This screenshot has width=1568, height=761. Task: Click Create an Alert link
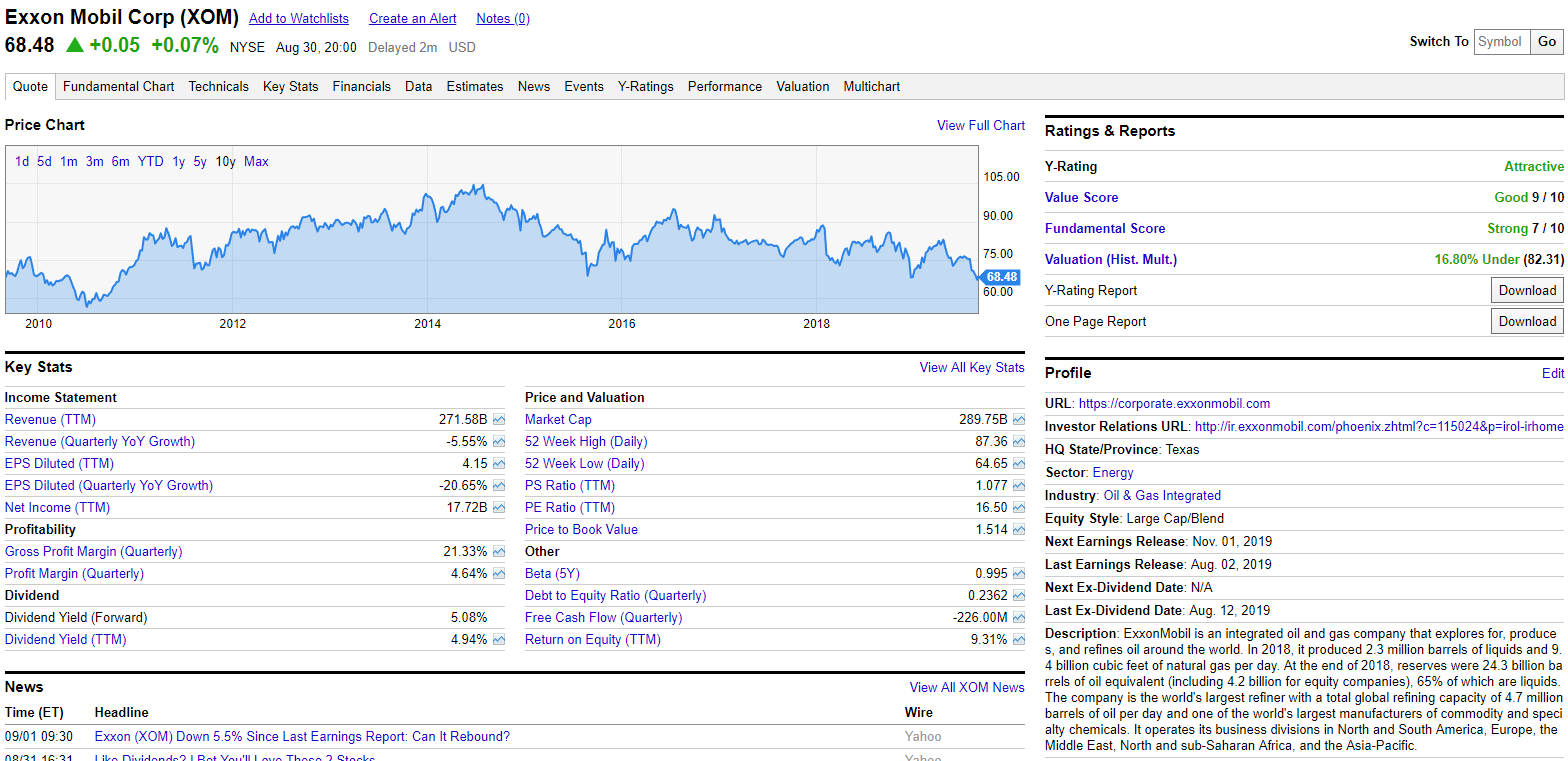pyautogui.click(x=413, y=19)
